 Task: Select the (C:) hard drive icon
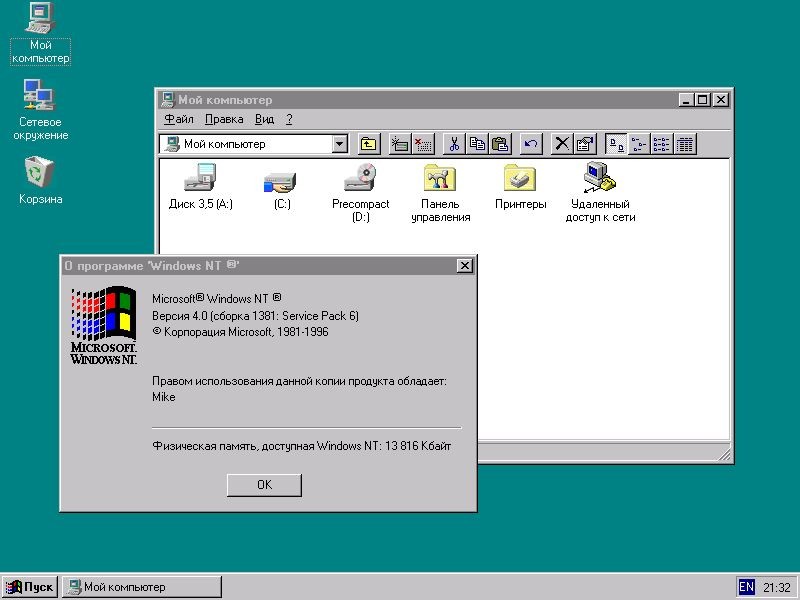click(282, 190)
